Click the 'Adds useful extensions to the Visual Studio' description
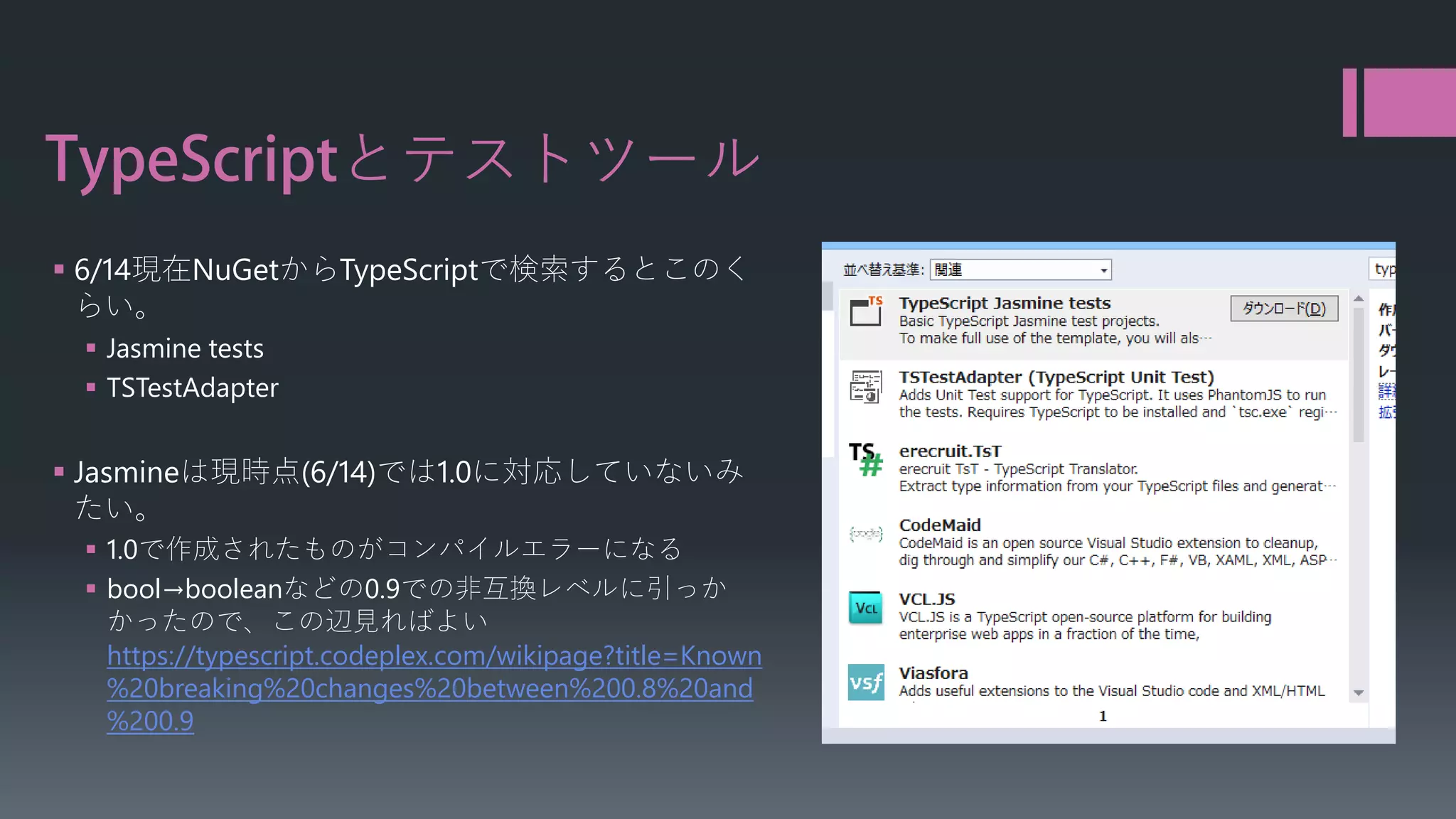This screenshot has height=819, width=1456. (x=1112, y=691)
